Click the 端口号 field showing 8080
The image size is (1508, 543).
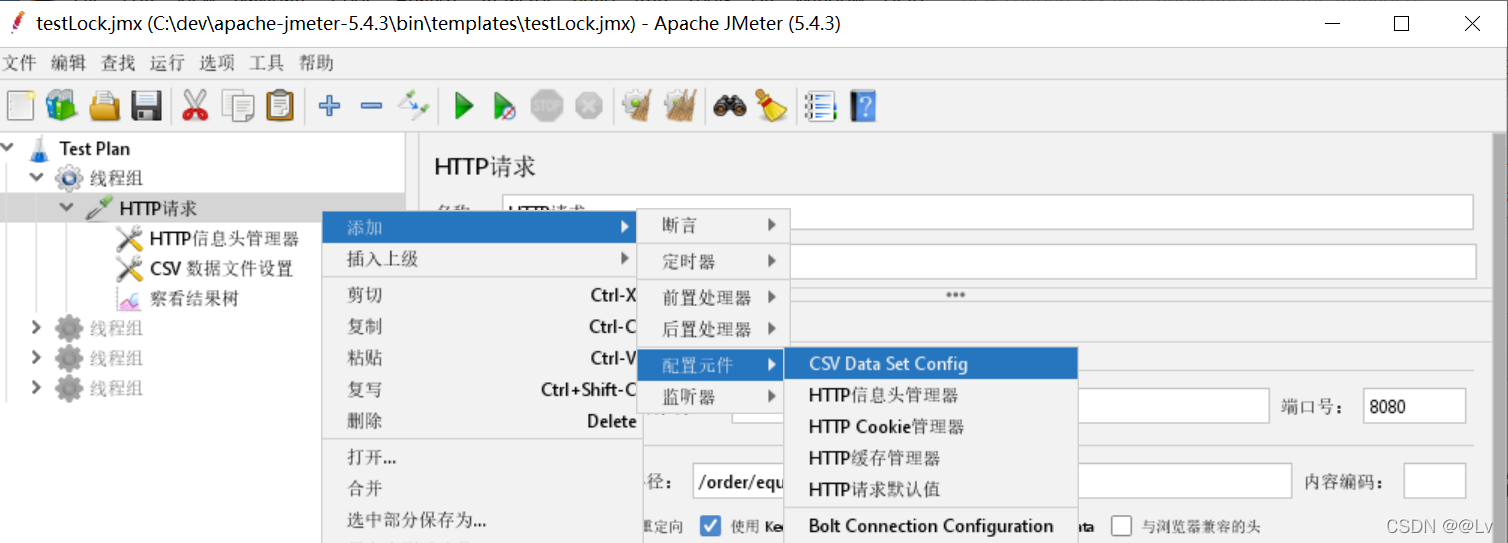1414,407
